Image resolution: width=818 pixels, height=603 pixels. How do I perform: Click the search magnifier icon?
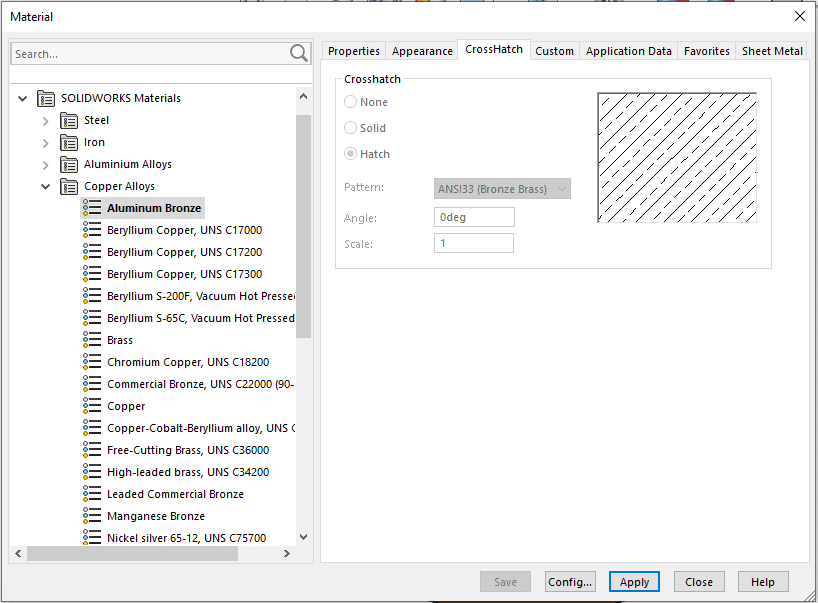click(x=297, y=53)
